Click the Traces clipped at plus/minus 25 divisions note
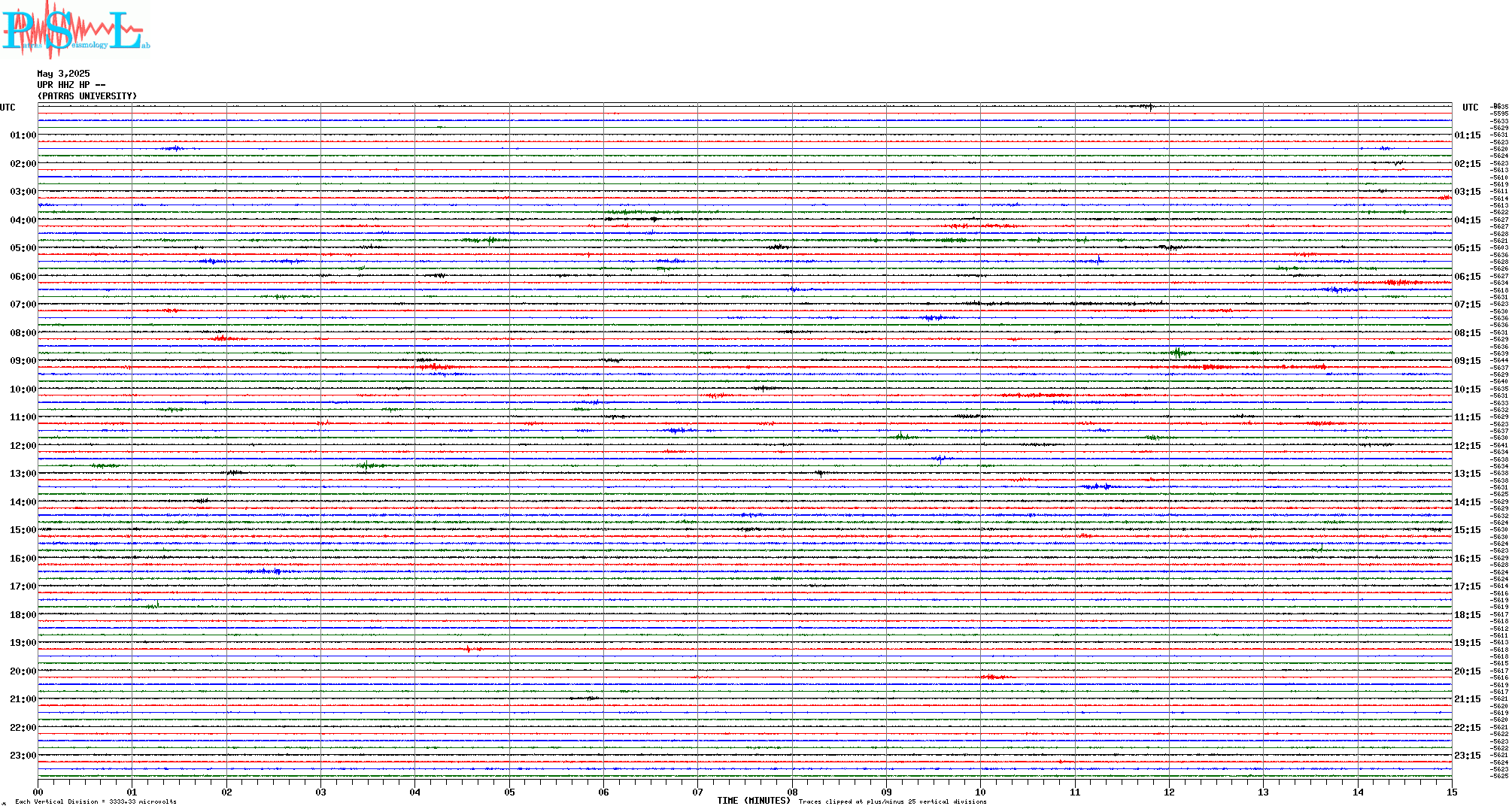 tap(893, 801)
